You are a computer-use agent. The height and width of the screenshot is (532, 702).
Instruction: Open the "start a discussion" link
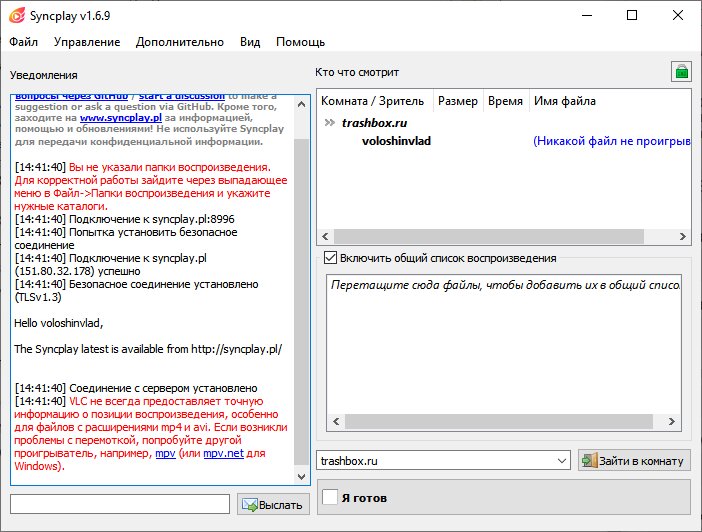(182, 97)
